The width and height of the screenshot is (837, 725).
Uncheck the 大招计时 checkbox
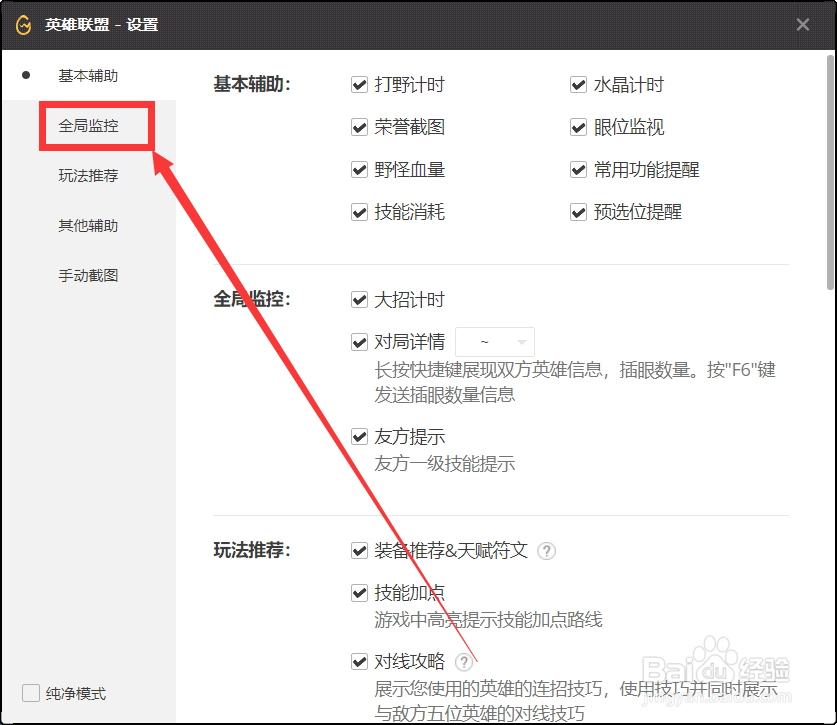(359, 300)
